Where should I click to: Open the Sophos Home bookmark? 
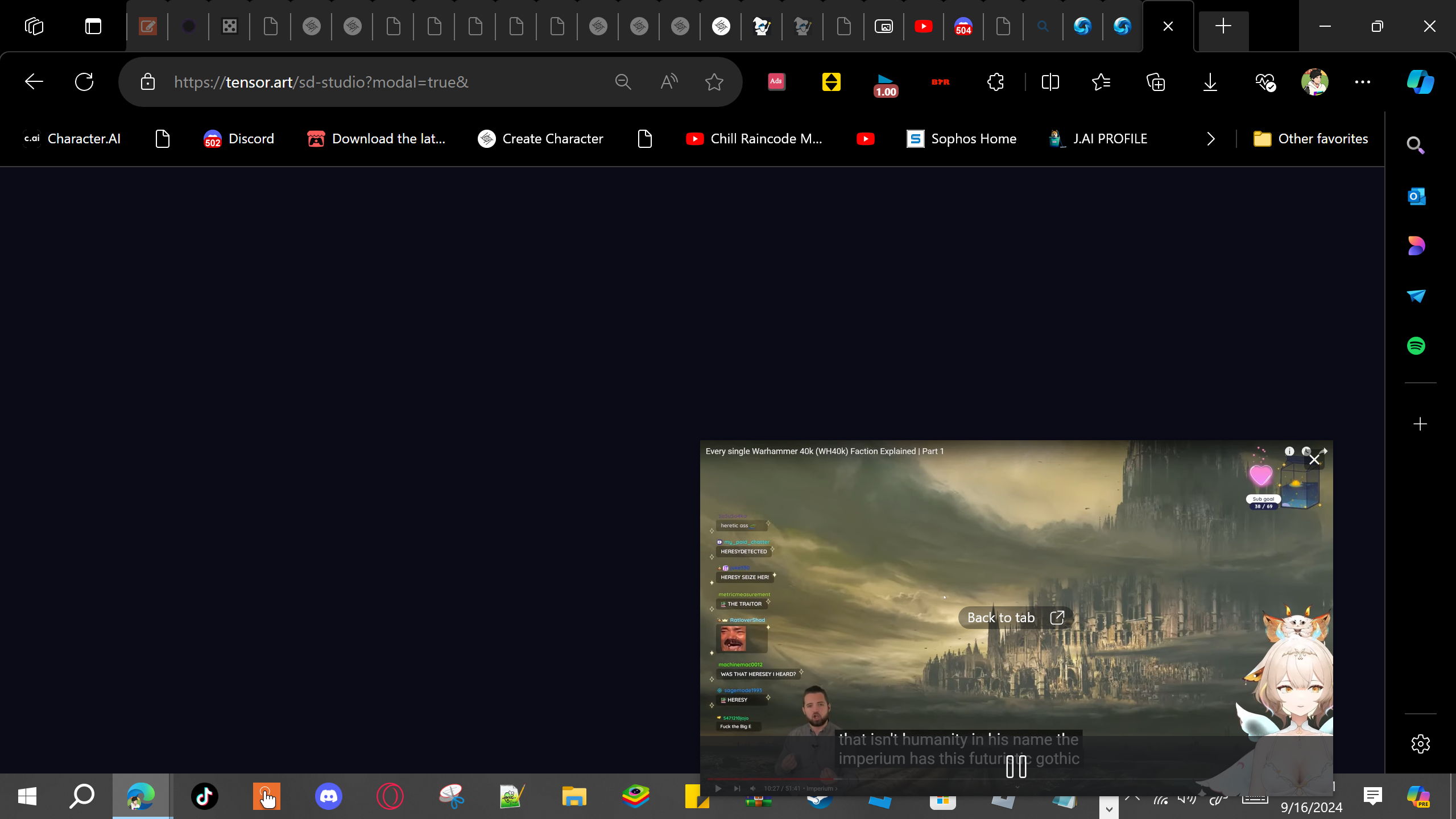pyautogui.click(x=961, y=139)
